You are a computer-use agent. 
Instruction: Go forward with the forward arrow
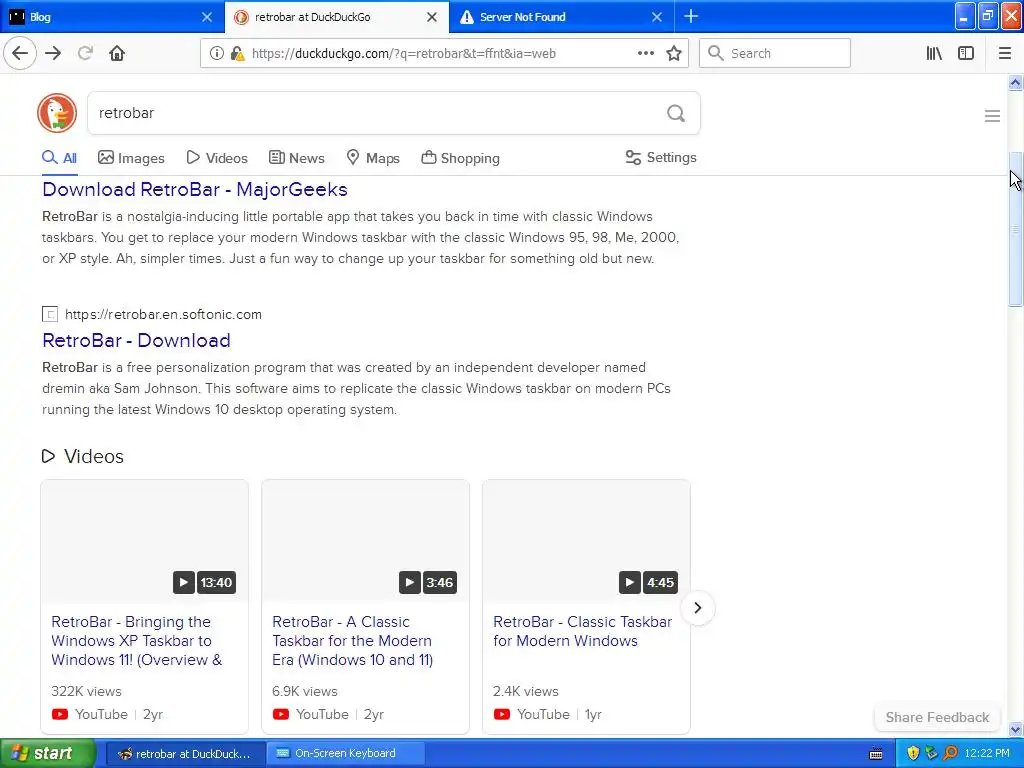coord(53,53)
